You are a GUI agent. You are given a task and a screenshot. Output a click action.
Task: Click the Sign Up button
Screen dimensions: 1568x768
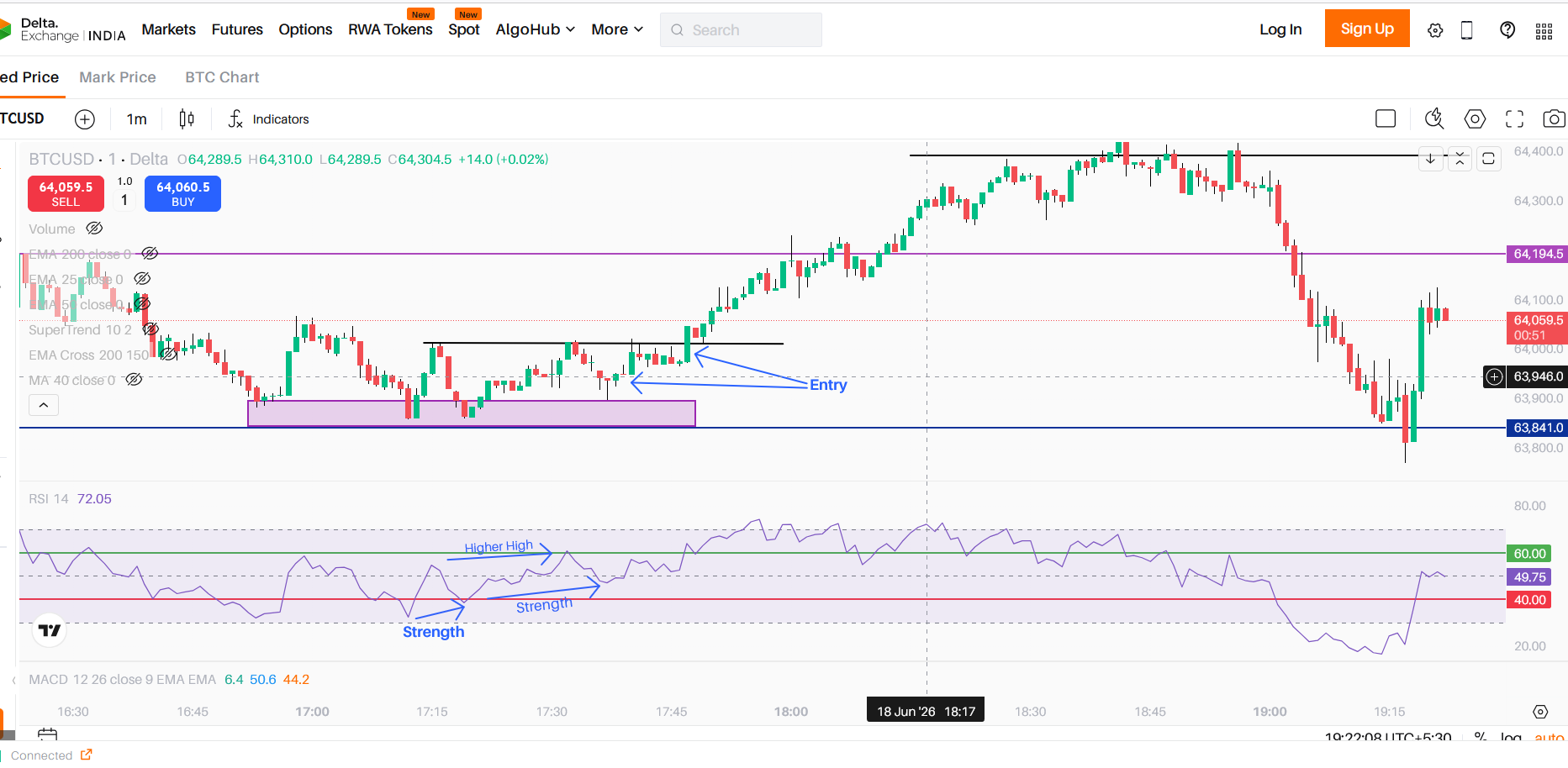point(1367,29)
